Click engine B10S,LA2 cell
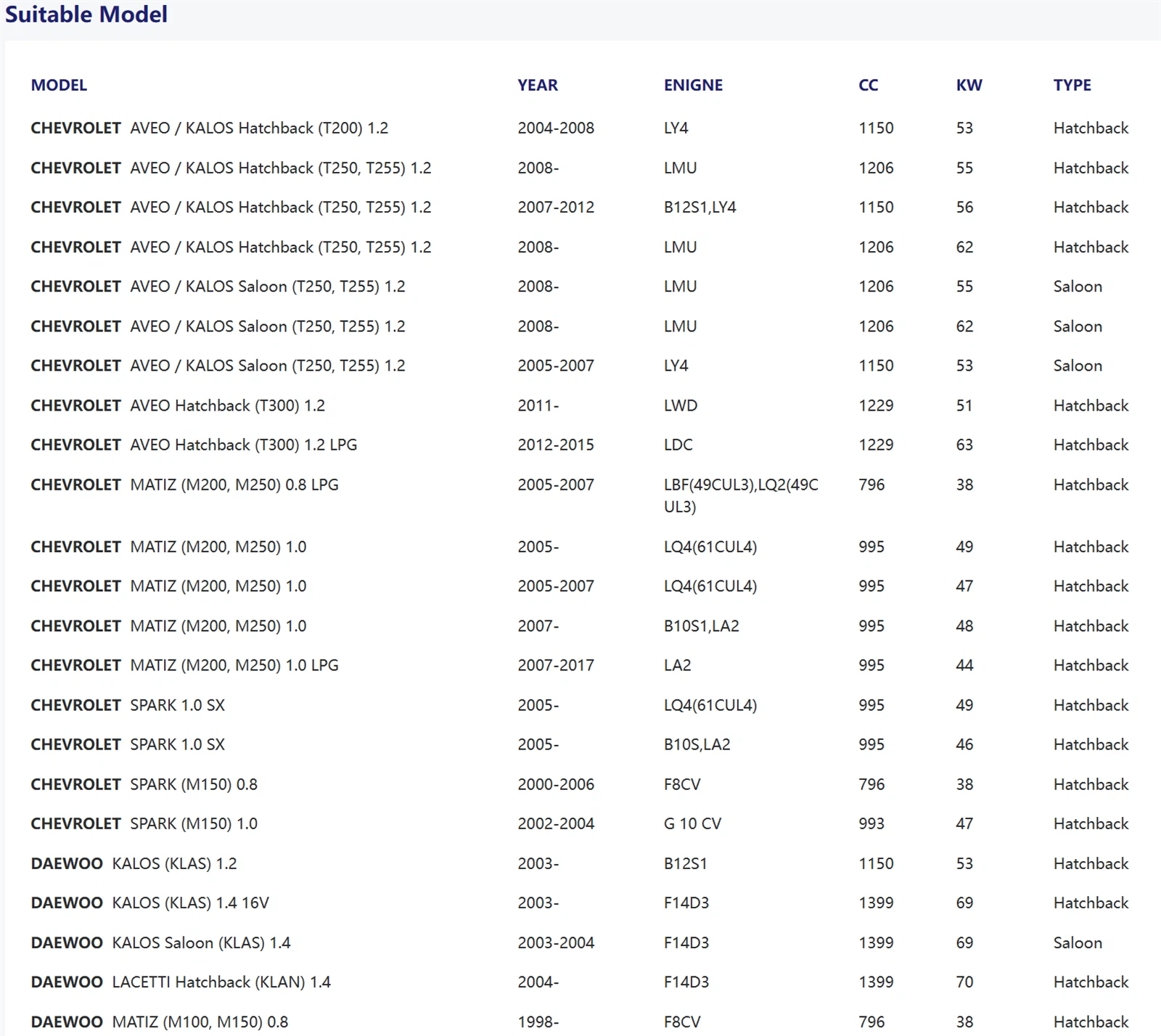The width and height of the screenshot is (1161, 1036). point(697,744)
